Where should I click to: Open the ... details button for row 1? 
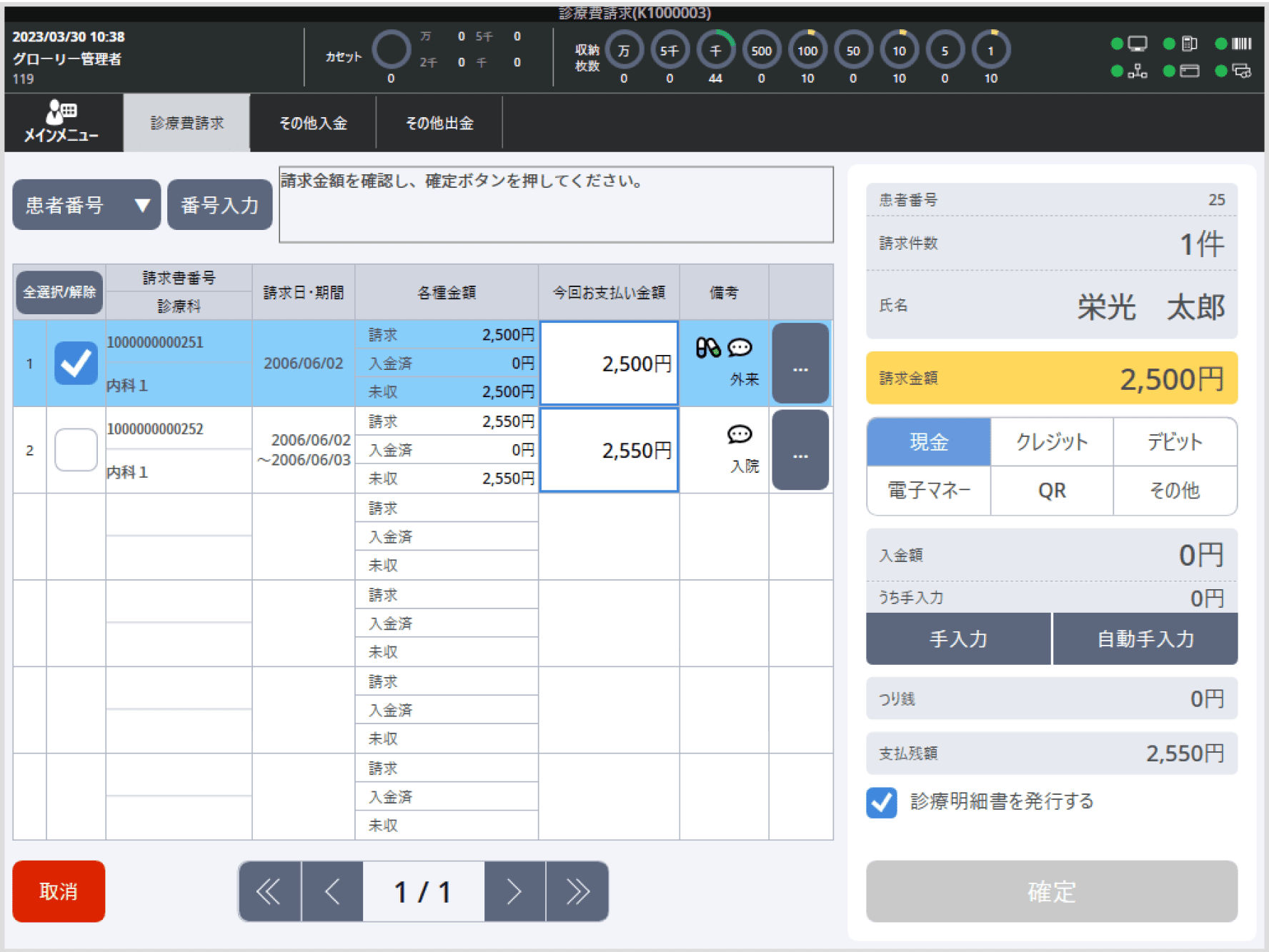coord(800,364)
